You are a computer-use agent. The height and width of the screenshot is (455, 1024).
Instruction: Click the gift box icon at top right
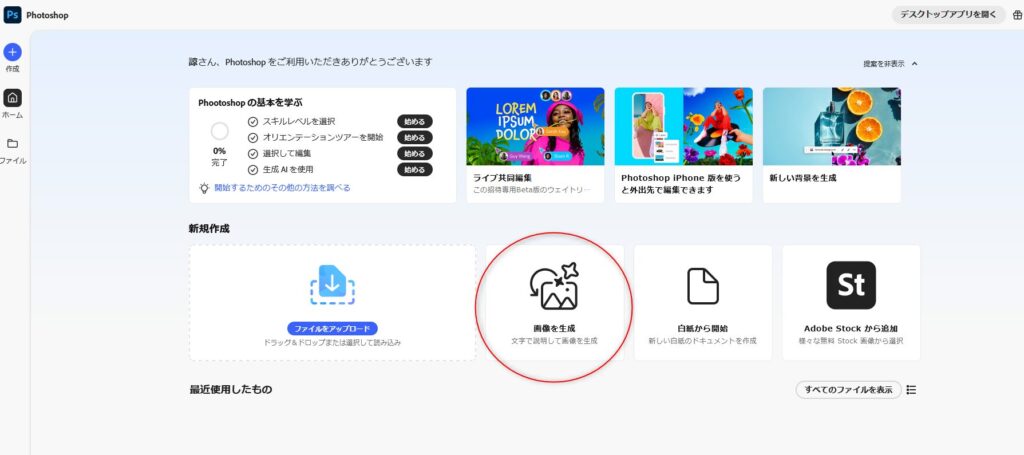pos(1017,15)
